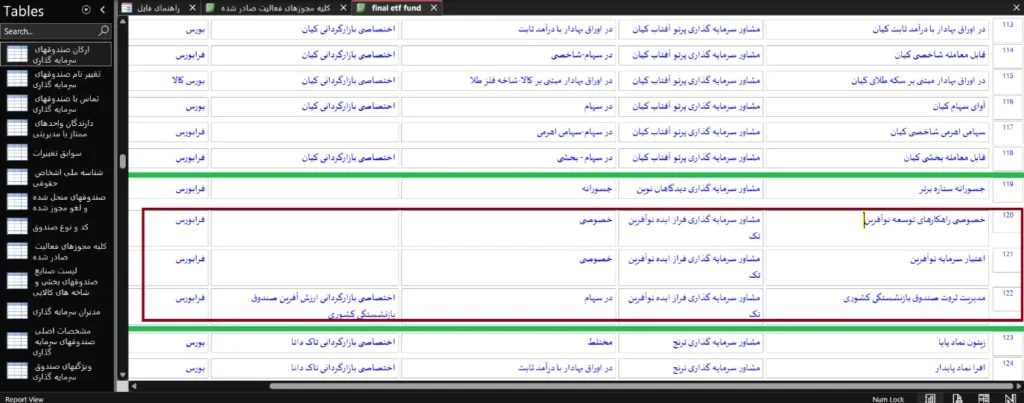This screenshot has height=403, width=1024.
Task: Click the navigation pane vertical scrollbar thumb
Action: [x=121, y=160]
